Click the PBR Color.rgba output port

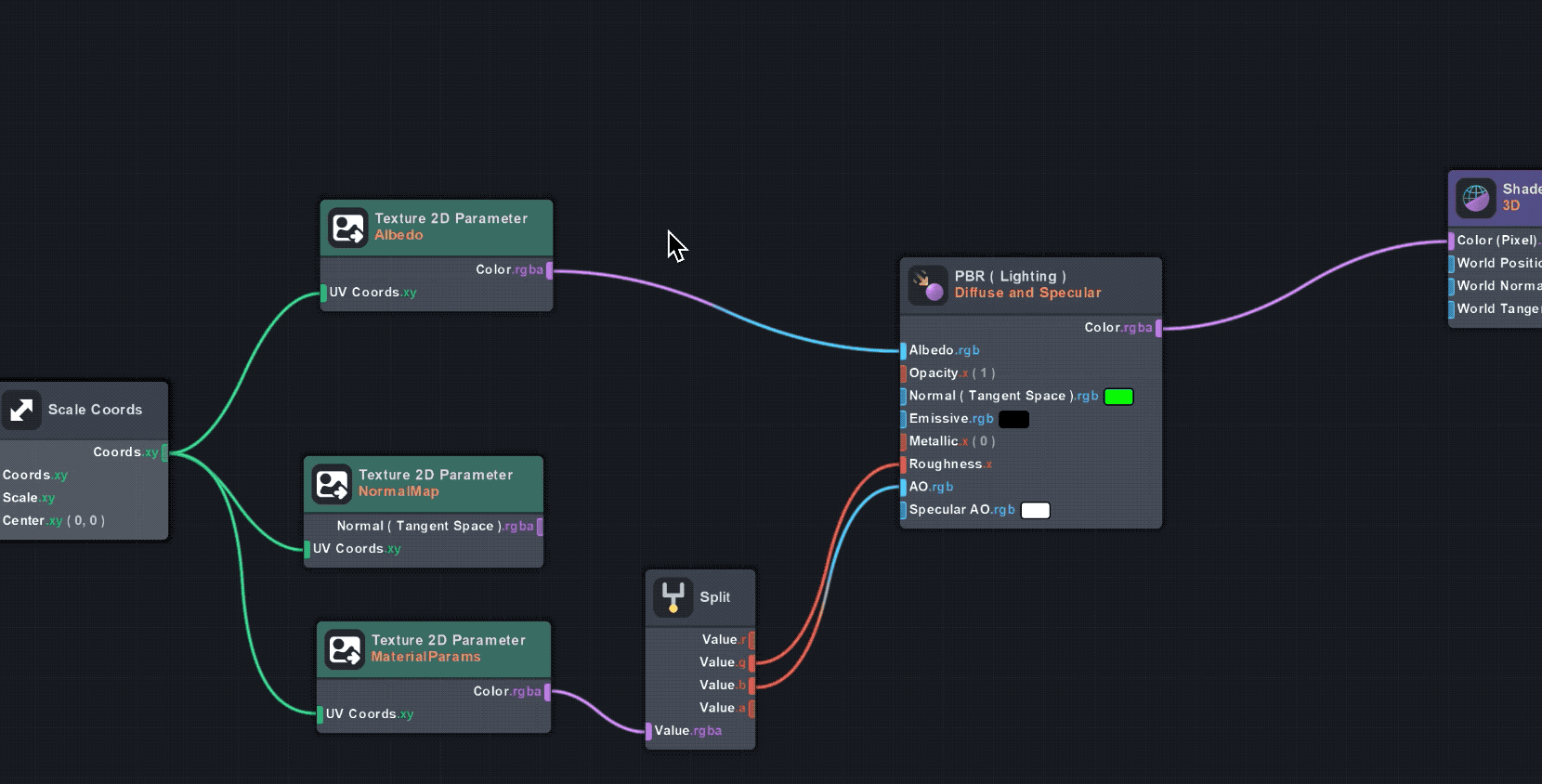1158,328
